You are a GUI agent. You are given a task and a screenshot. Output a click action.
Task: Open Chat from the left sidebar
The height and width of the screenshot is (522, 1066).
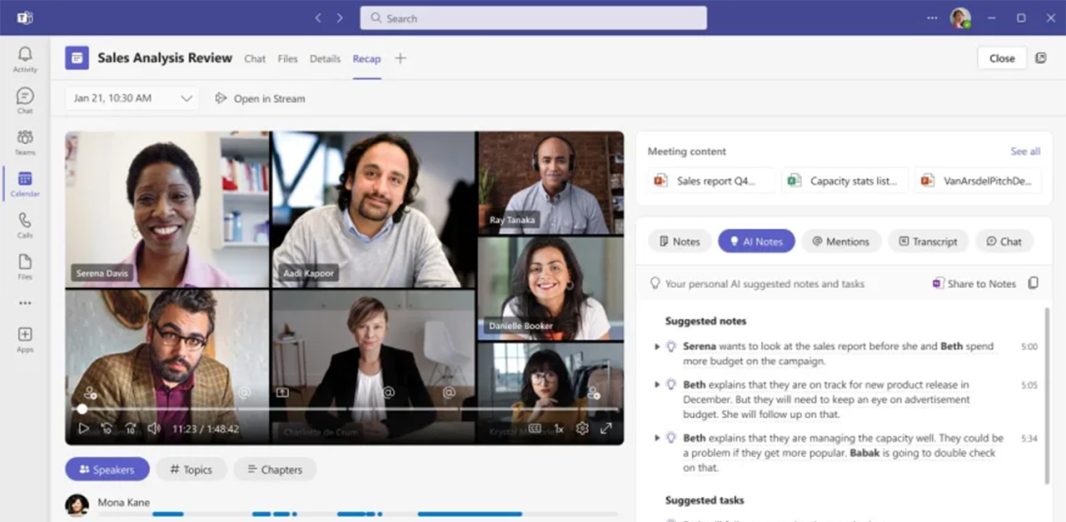tap(25, 101)
